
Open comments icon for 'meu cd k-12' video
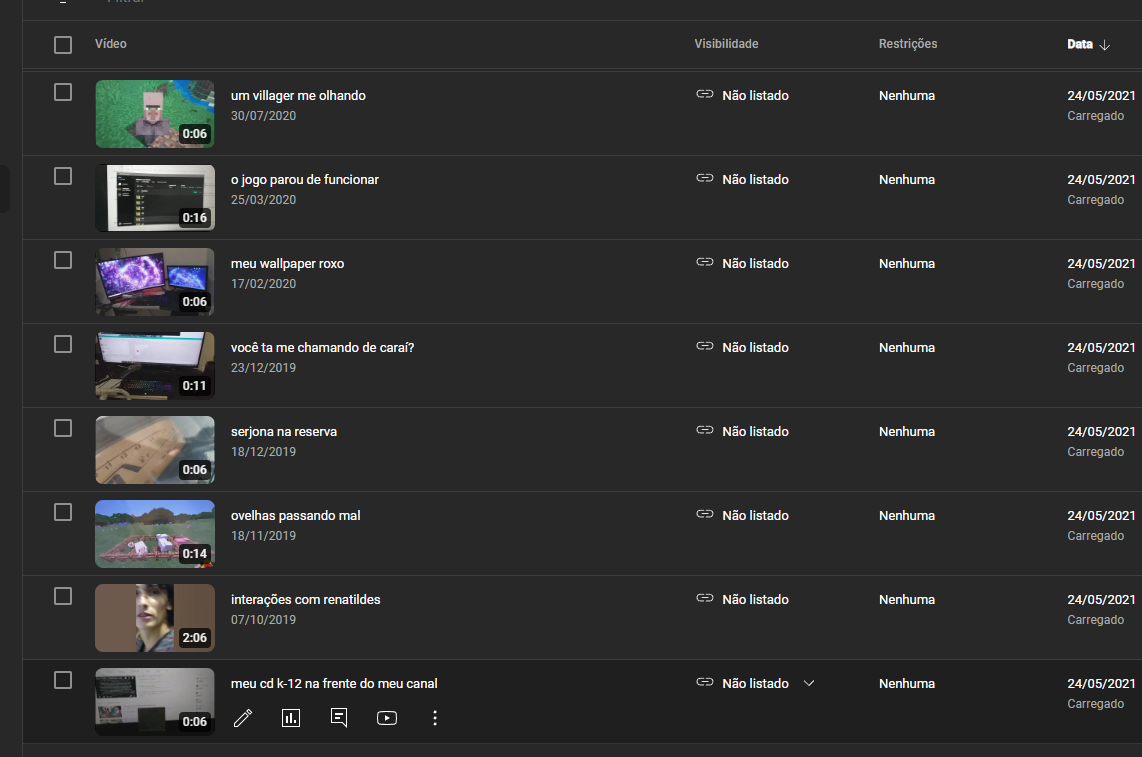[x=339, y=718]
